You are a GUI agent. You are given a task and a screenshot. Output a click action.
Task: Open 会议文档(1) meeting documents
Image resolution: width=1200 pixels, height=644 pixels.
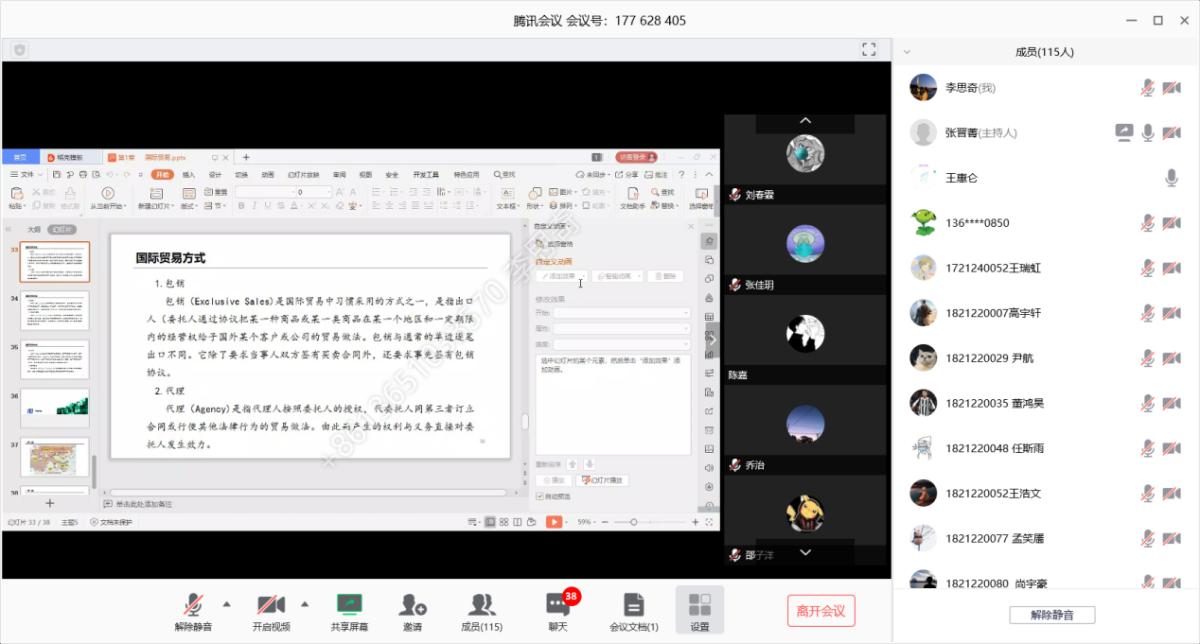click(x=633, y=609)
